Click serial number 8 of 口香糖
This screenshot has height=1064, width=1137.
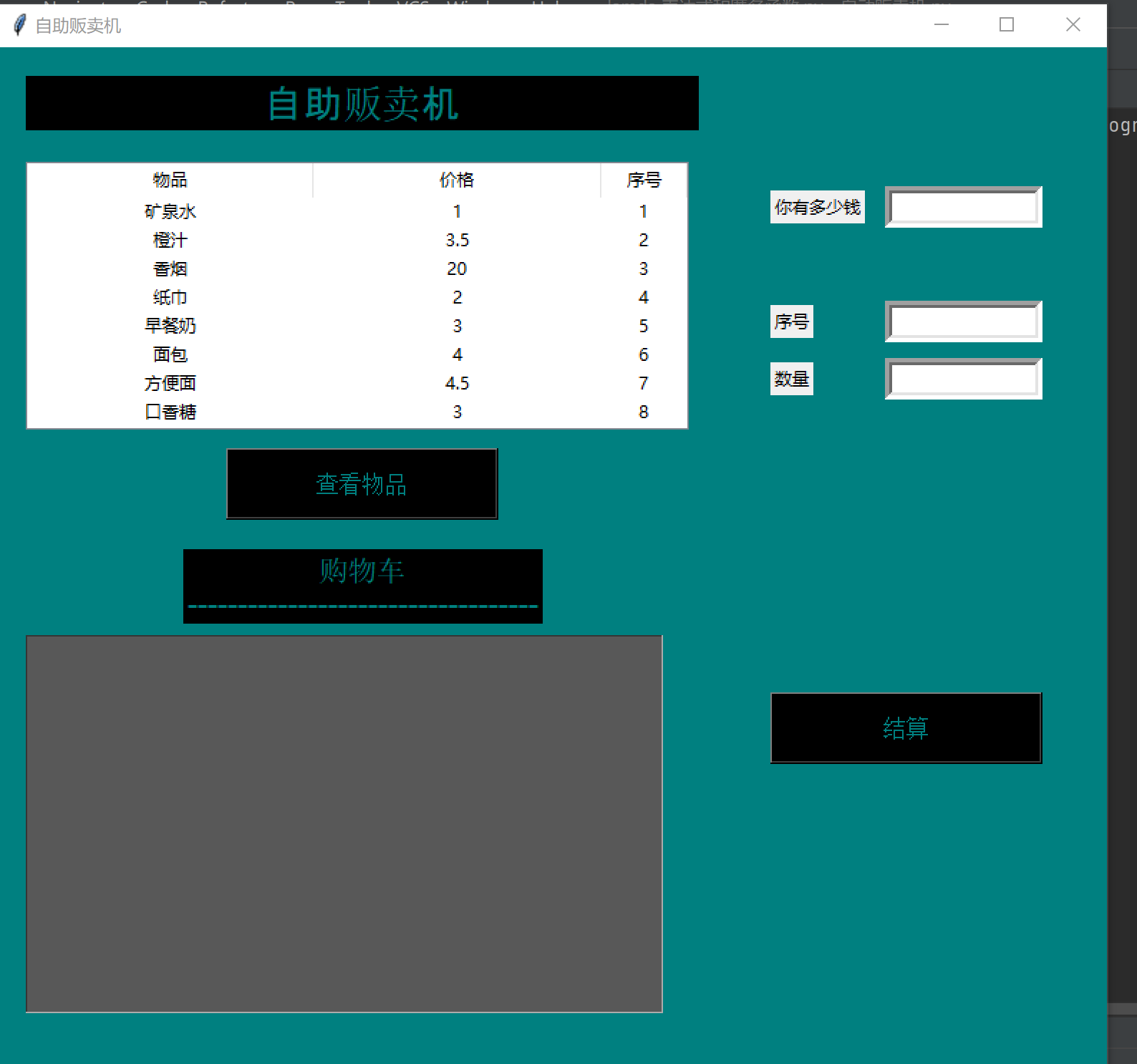pyautogui.click(x=644, y=412)
